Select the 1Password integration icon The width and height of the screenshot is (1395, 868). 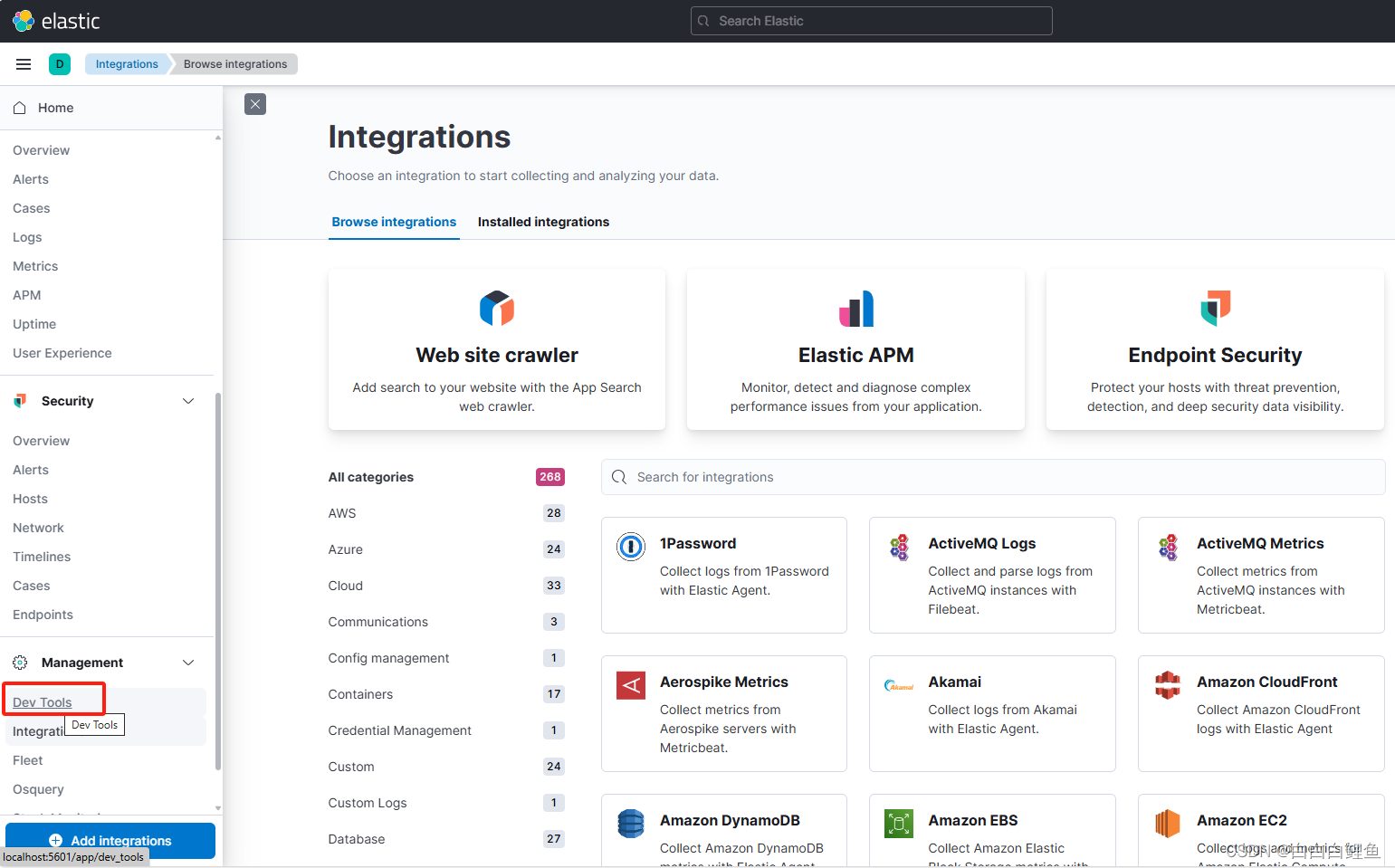[x=631, y=547]
